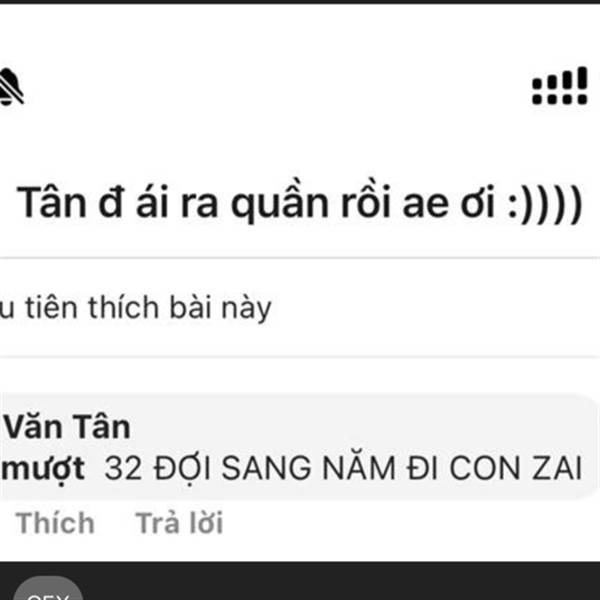Tap the first word Tân in post
The image size is (600, 600).
point(52,201)
